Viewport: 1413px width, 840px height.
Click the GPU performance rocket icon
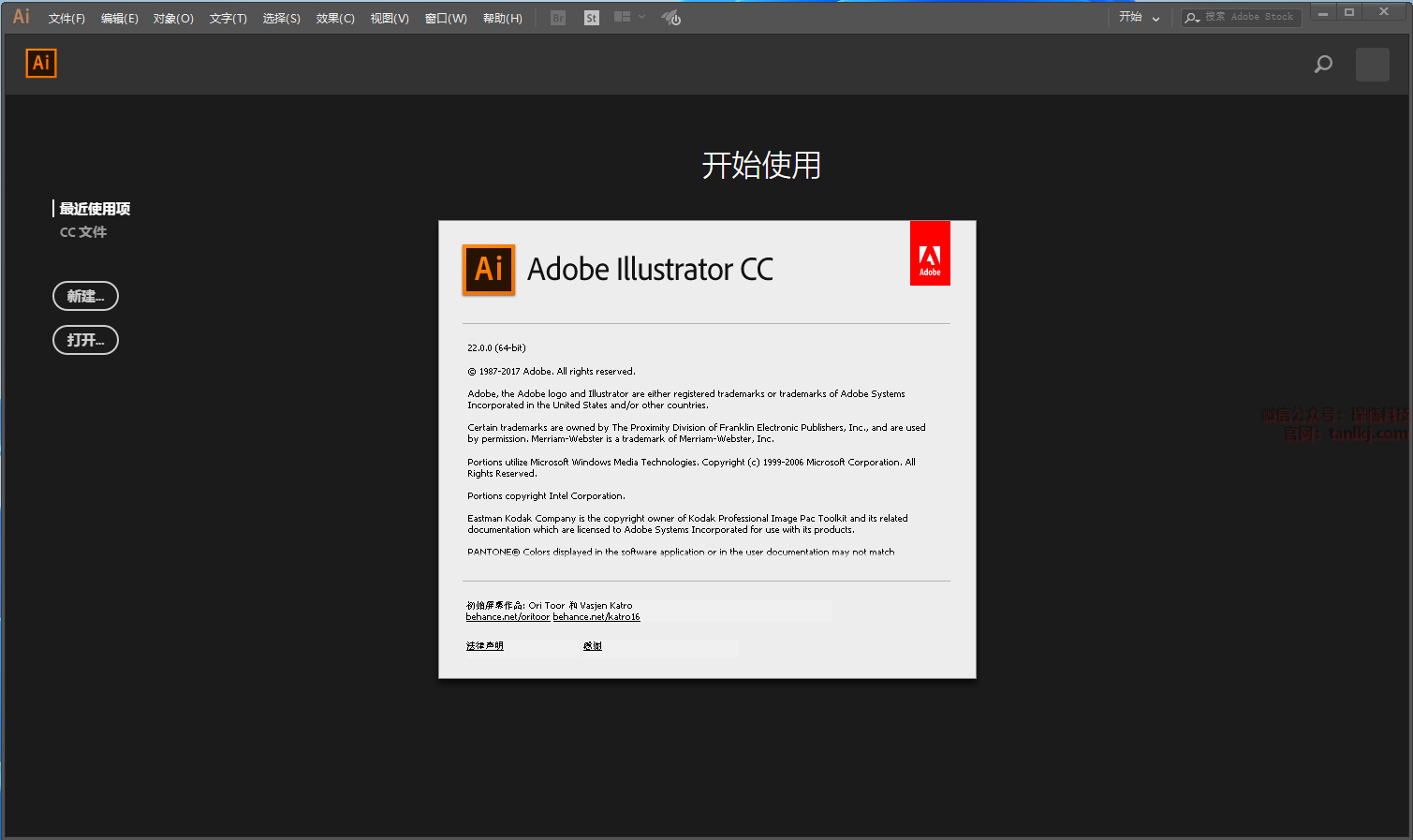pos(670,18)
